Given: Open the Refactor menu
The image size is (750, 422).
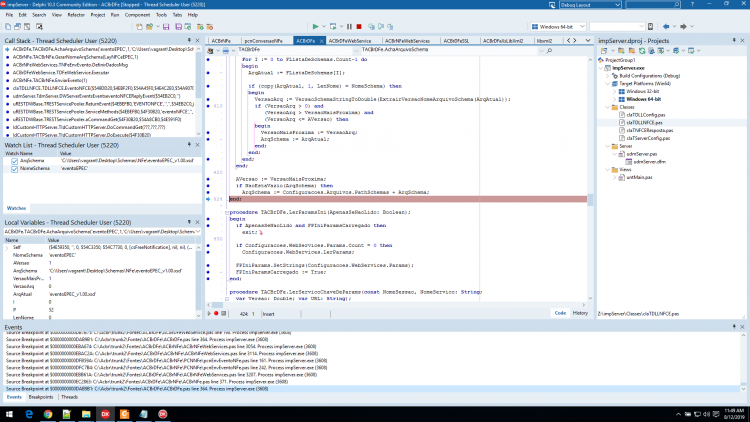Looking at the screenshot, I should pyautogui.click(x=76, y=15).
